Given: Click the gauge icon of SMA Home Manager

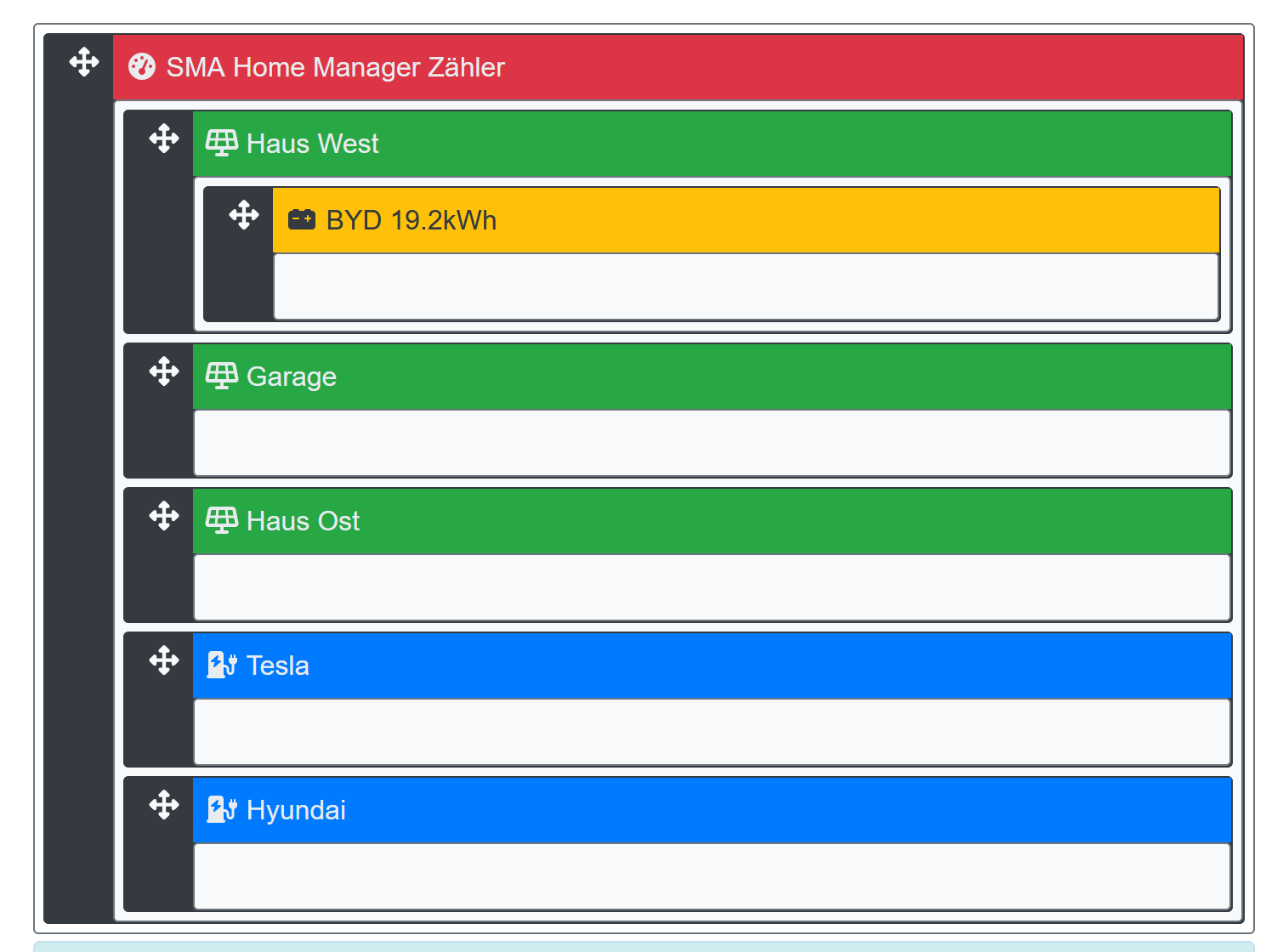Looking at the screenshot, I should tap(142, 66).
